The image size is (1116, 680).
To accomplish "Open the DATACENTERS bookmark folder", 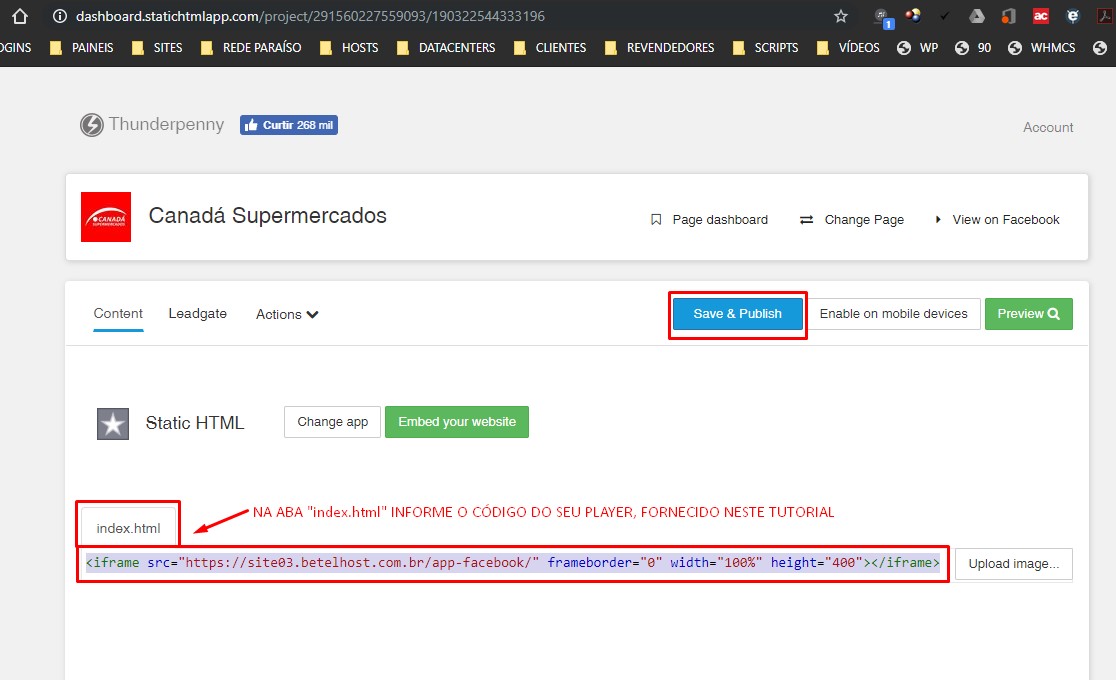I will (x=446, y=47).
